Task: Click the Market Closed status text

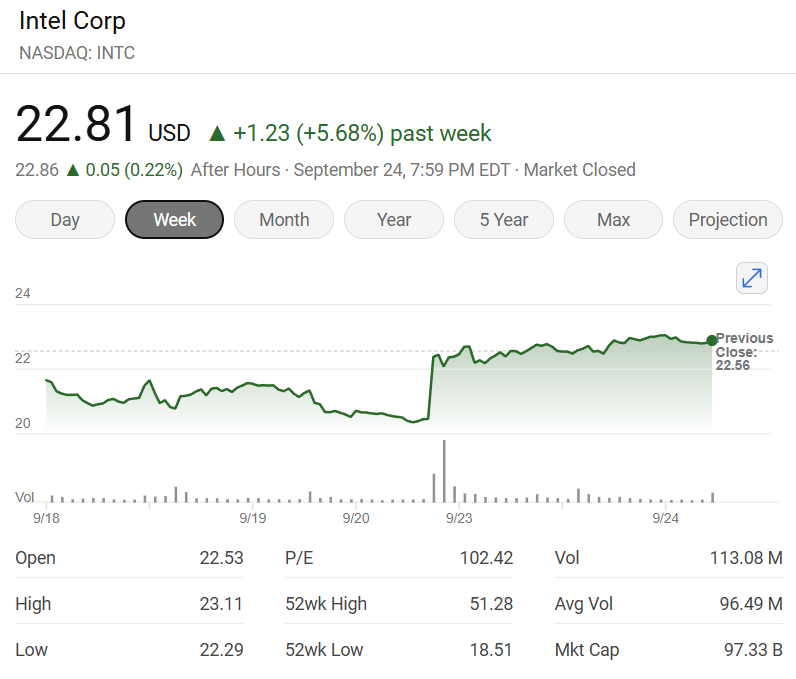Action: [x=580, y=170]
